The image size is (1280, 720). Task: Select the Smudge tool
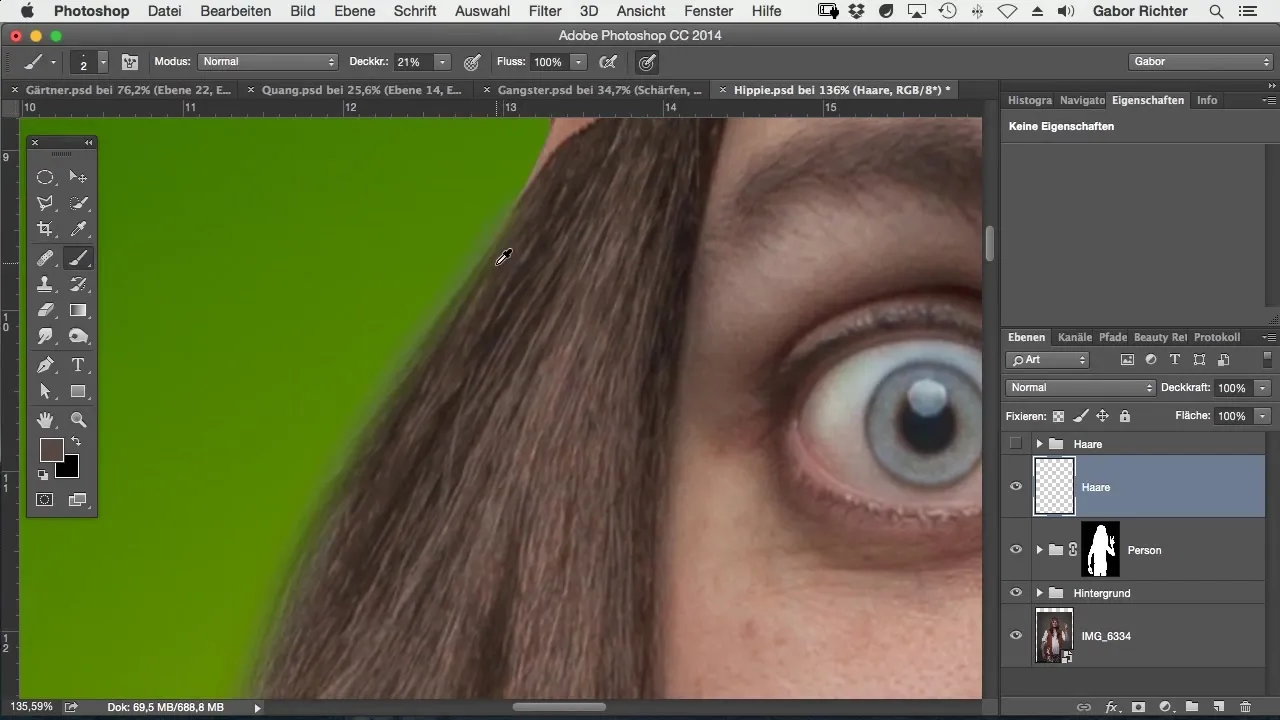click(45, 337)
